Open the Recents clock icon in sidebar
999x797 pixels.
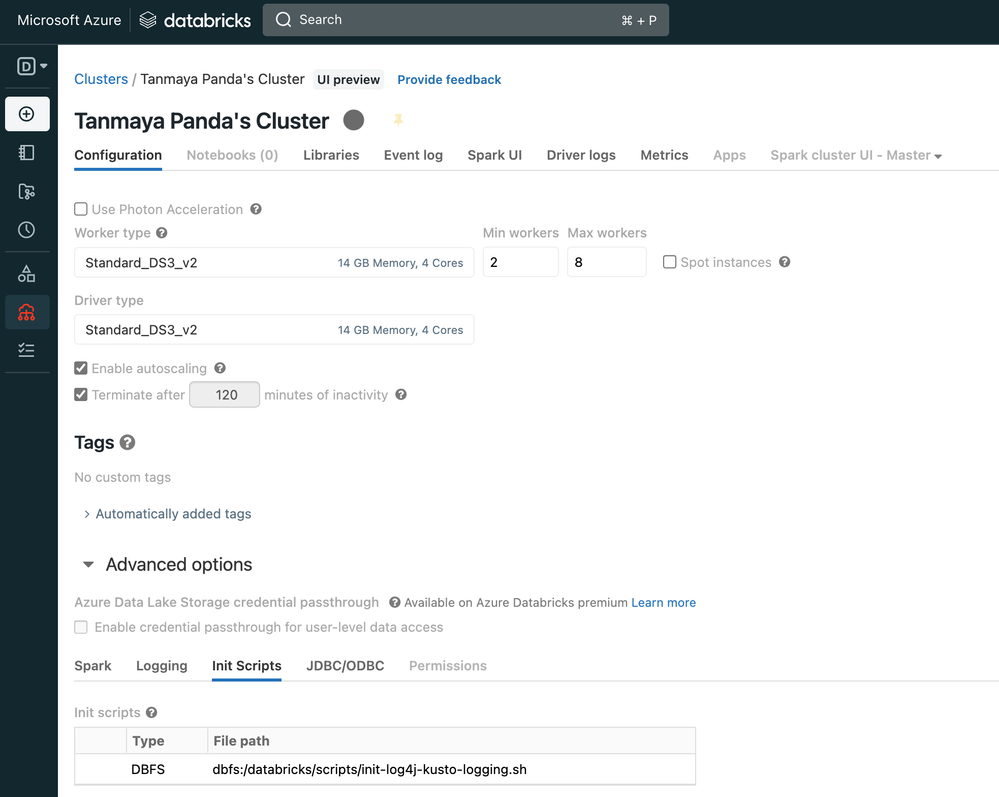coord(27,230)
